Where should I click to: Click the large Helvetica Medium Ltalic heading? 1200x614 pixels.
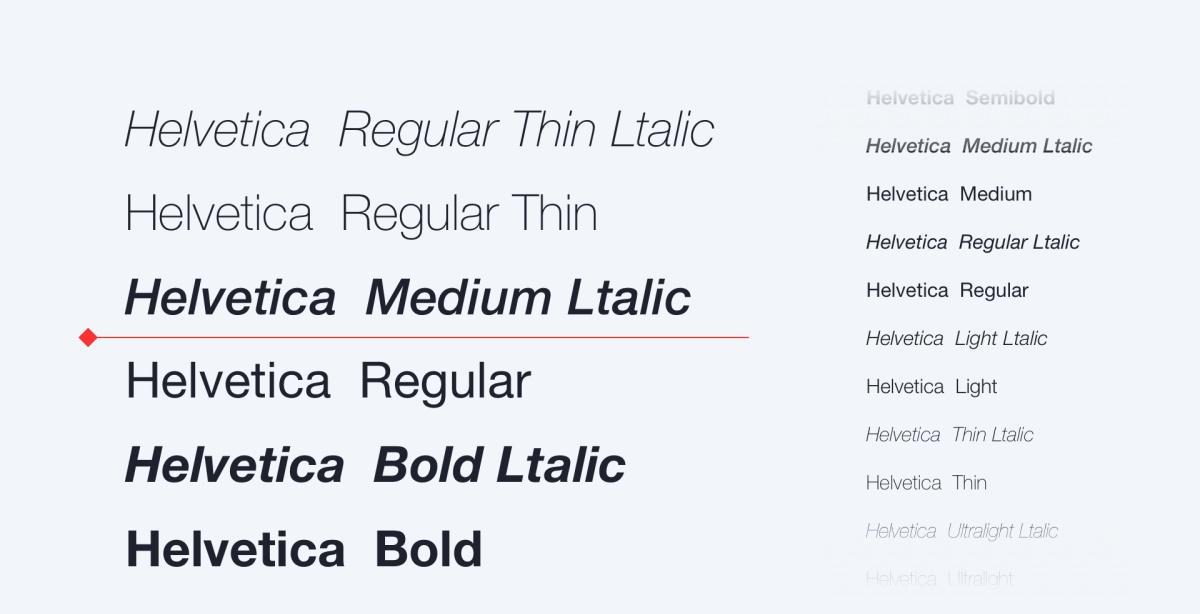[407, 298]
